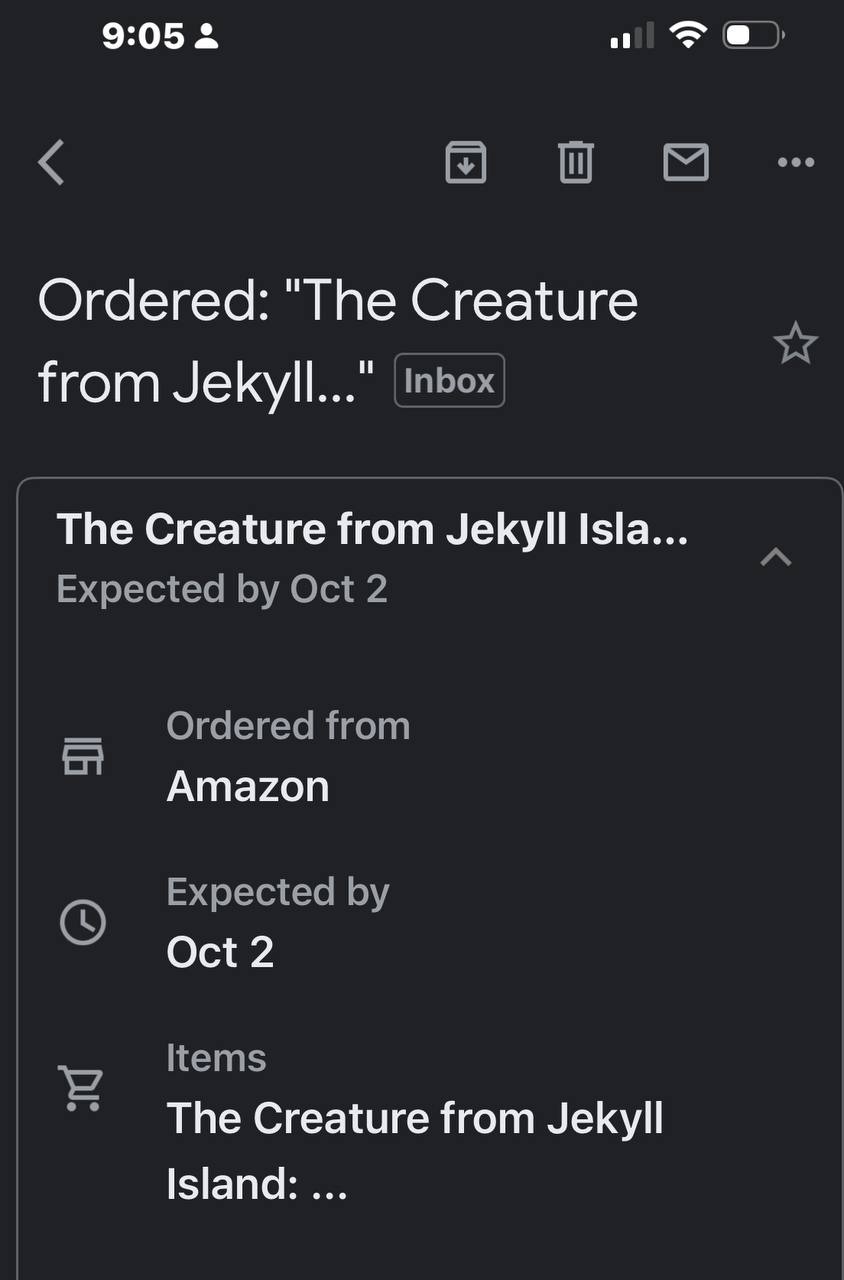Select the Amazon merchant name
The image size is (844, 1280).
pos(247,787)
